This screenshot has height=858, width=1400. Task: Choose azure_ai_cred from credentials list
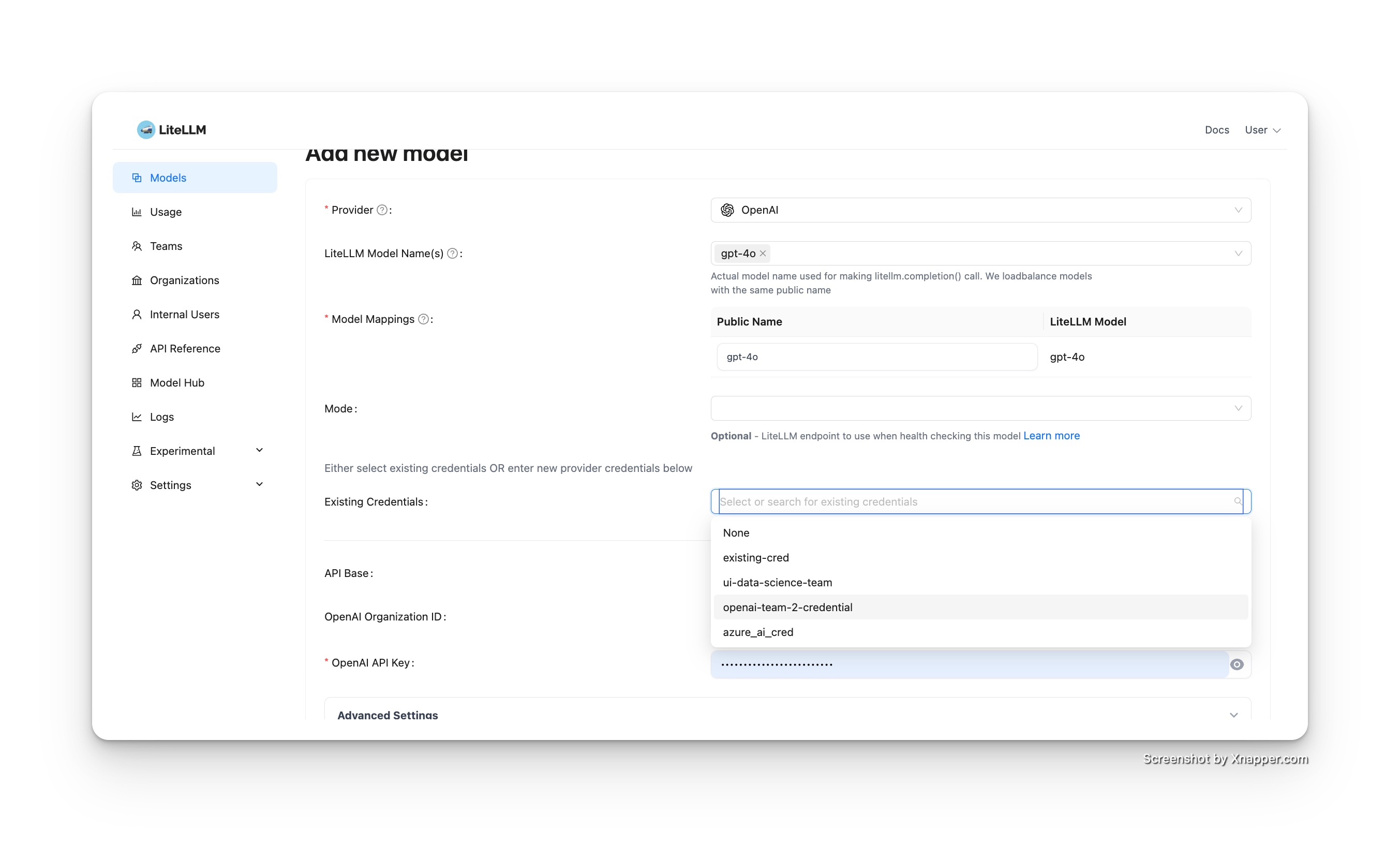(x=758, y=632)
